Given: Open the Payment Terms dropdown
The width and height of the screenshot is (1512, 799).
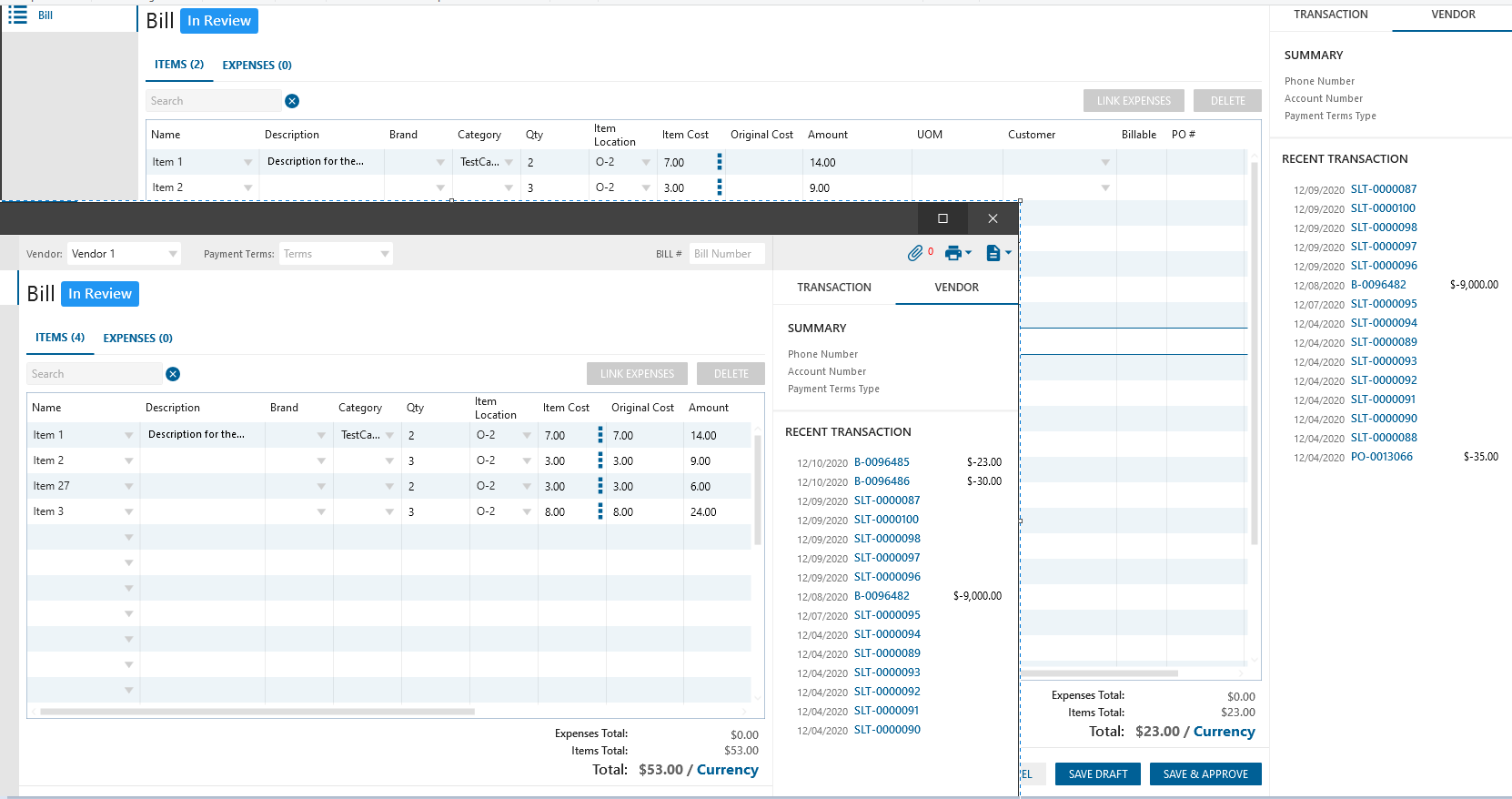Looking at the screenshot, I should (x=385, y=254).
